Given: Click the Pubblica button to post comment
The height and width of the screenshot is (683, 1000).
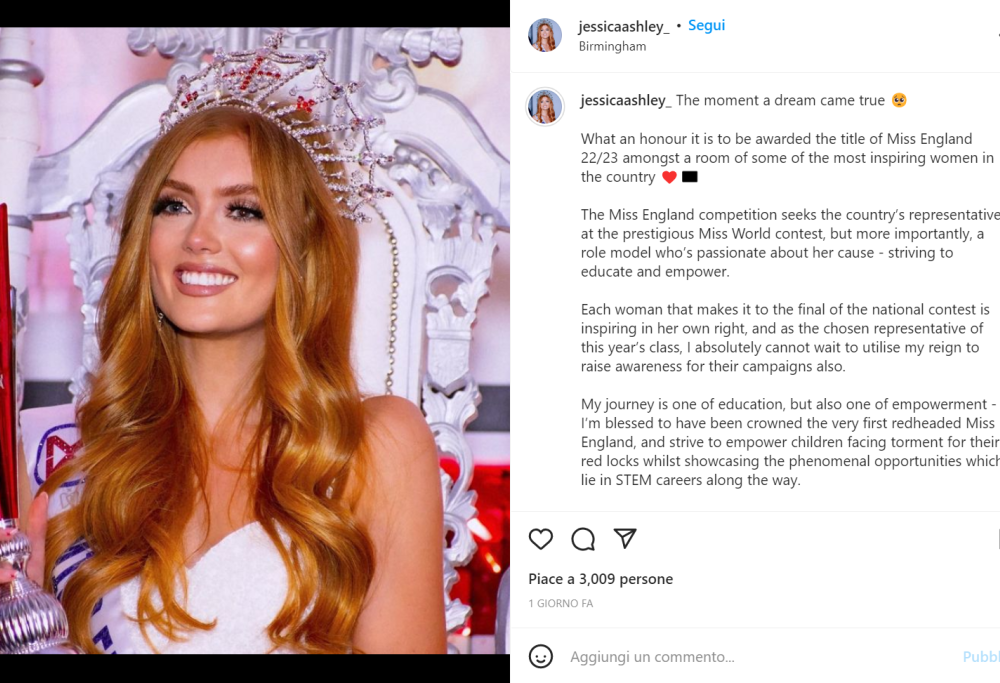Looking at the screenshot, I should 981,657.
